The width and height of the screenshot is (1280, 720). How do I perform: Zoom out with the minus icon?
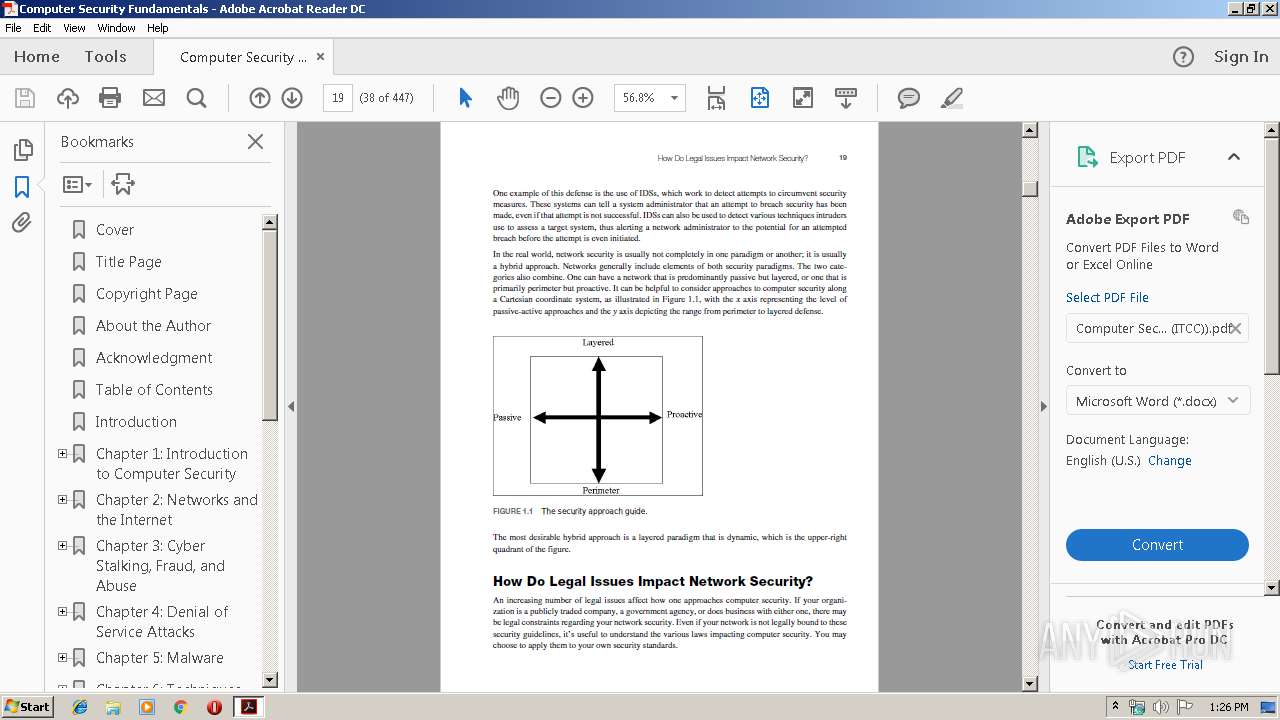click(551, 98)
